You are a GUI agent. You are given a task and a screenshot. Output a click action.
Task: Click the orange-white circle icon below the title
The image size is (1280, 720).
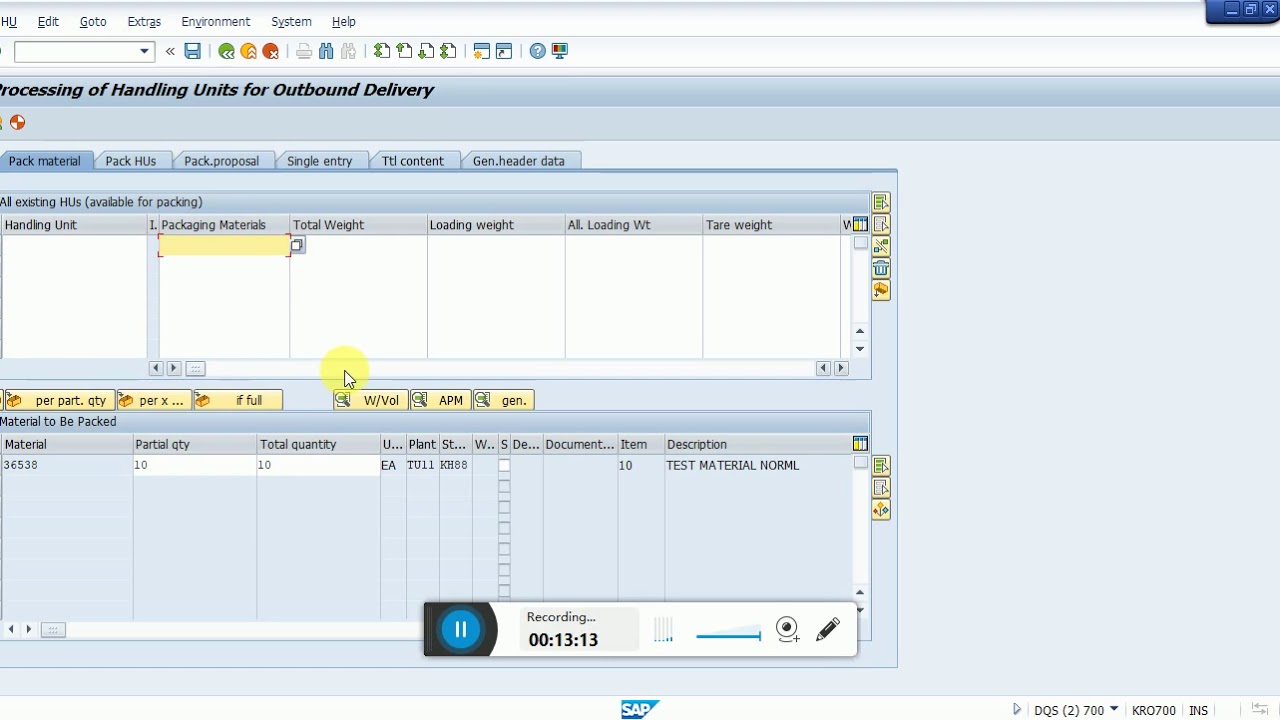(x=17, y=123)
